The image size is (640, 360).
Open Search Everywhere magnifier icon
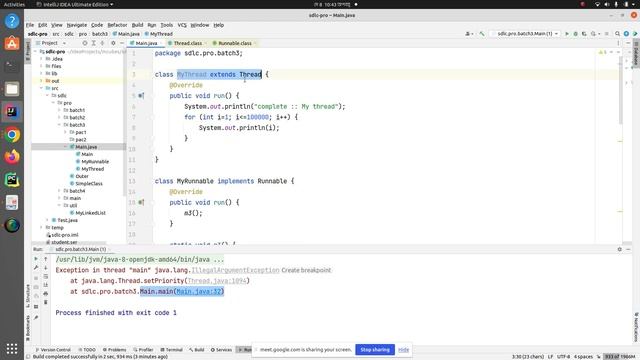click(618, 34)
